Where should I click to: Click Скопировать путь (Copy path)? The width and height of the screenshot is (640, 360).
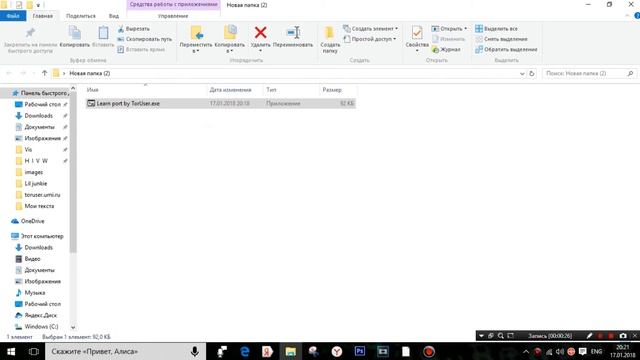point(144,39)
